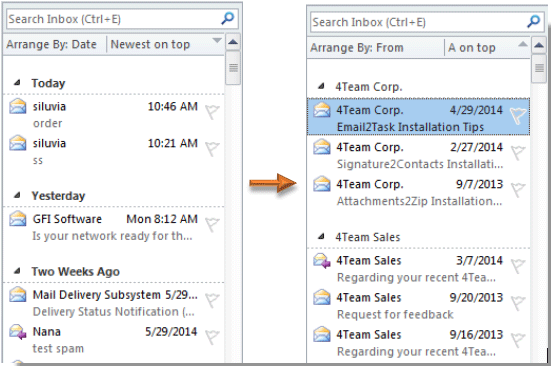Flag siluvia's 10:46 AM order email
Image resolution: width=551 pixels, height=366 pixels.
pyautogui.click(x=212, y=112)
